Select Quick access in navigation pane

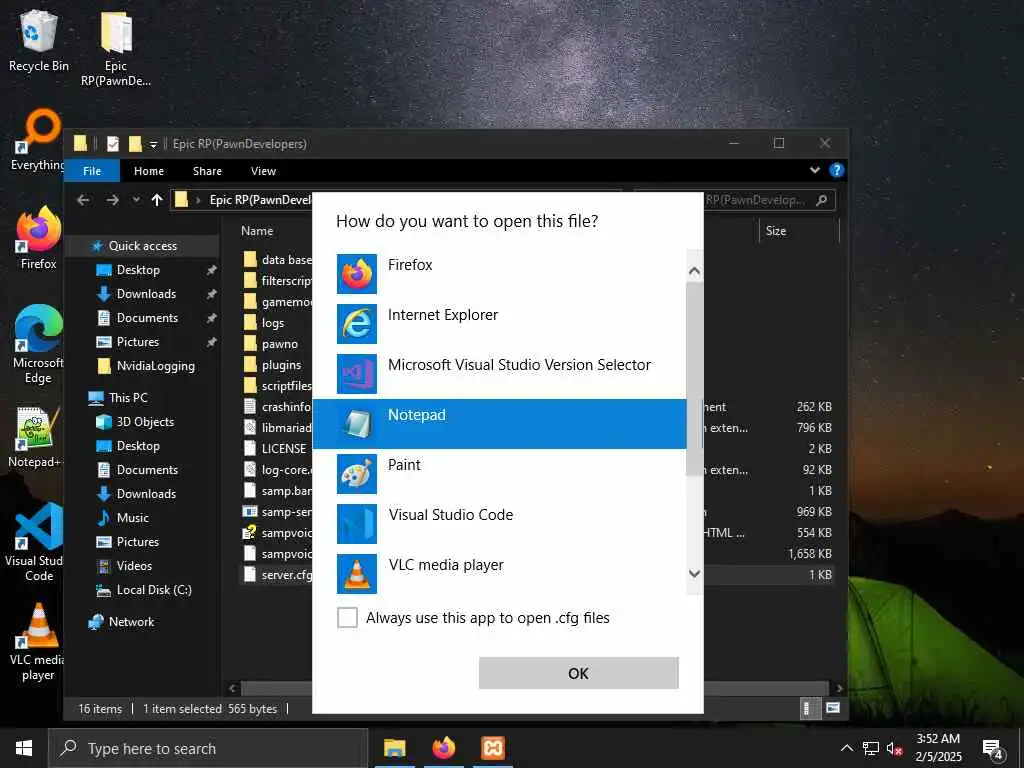tap(142, 246)
